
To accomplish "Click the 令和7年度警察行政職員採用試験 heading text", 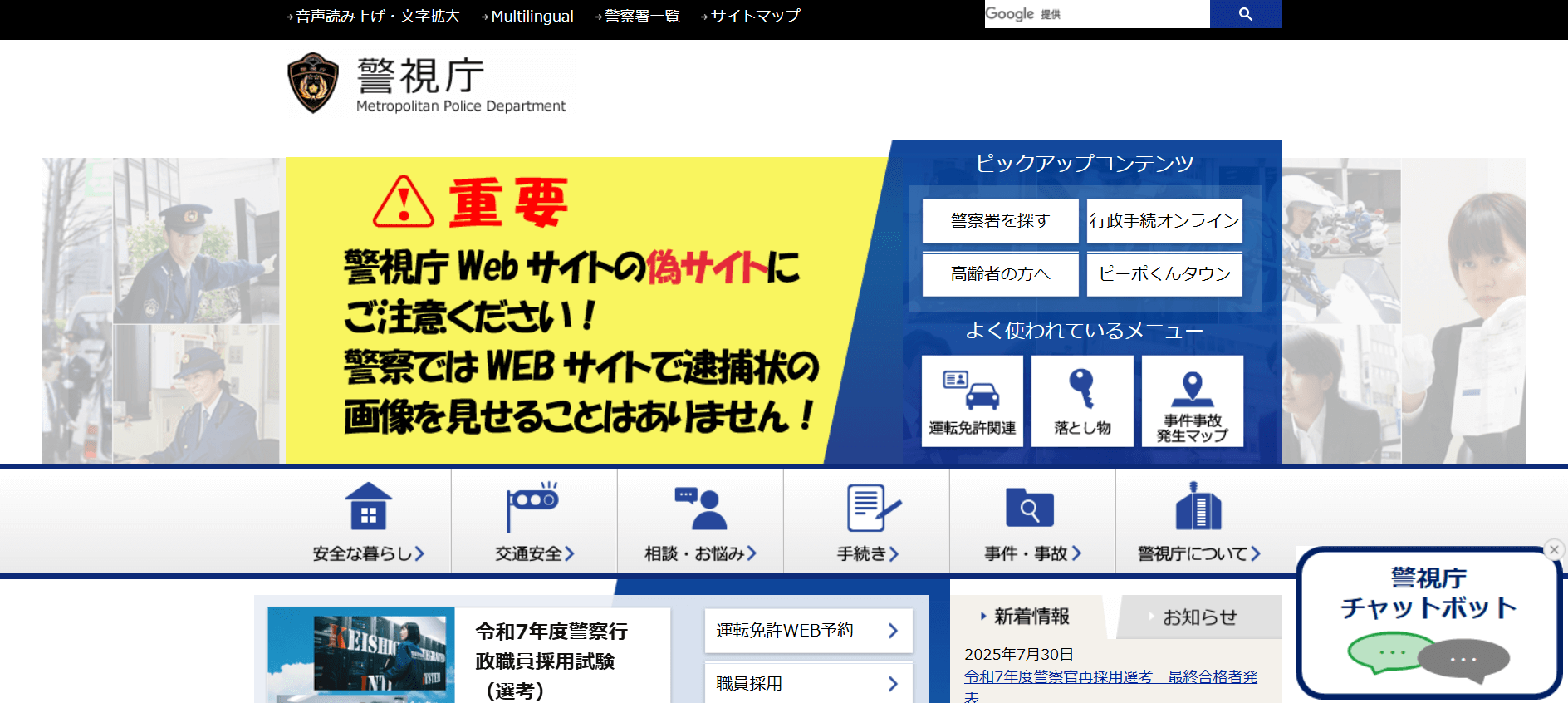I will [x=551, y=661].
